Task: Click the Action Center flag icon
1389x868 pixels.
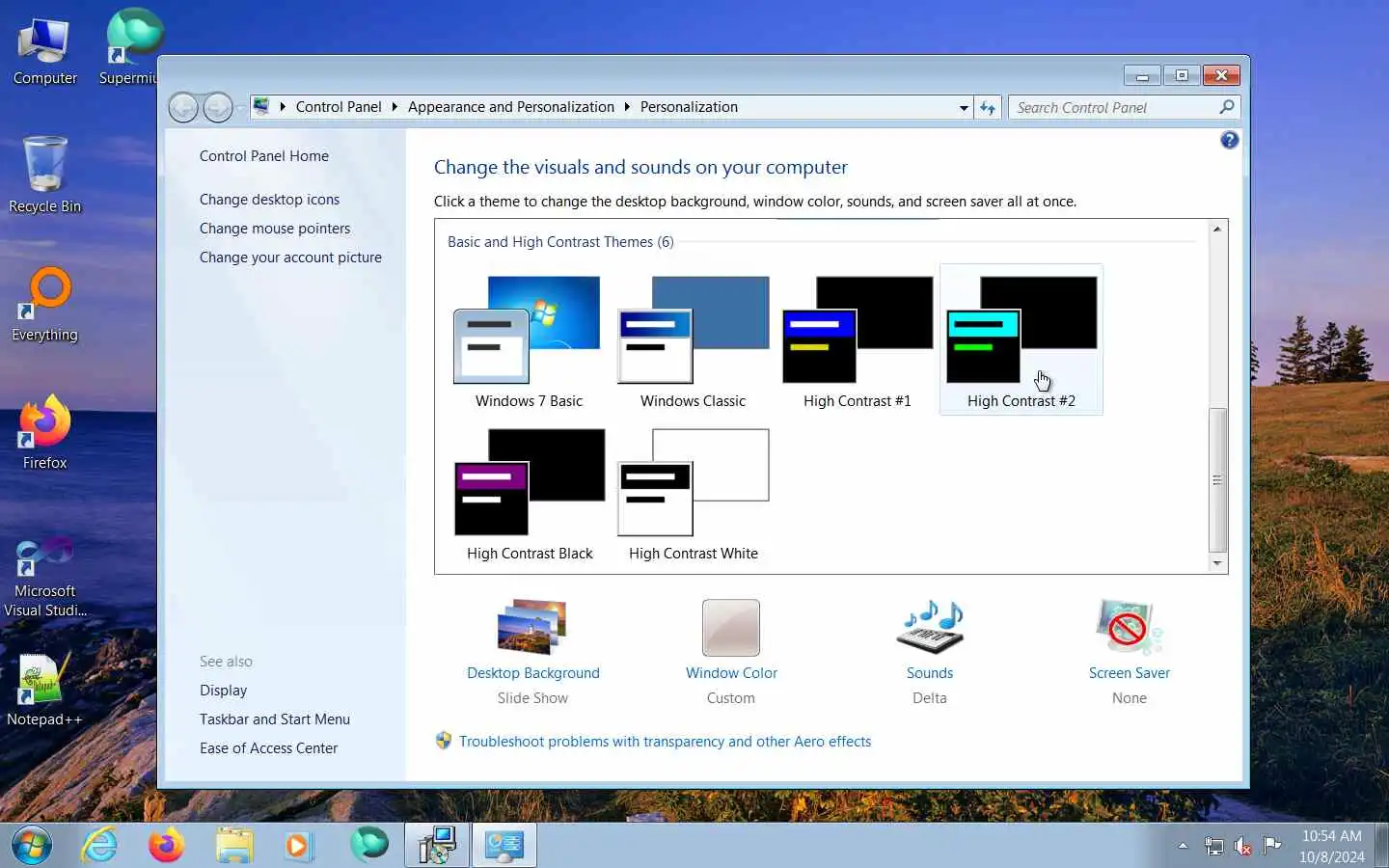Action: [x=1272, y=846]
